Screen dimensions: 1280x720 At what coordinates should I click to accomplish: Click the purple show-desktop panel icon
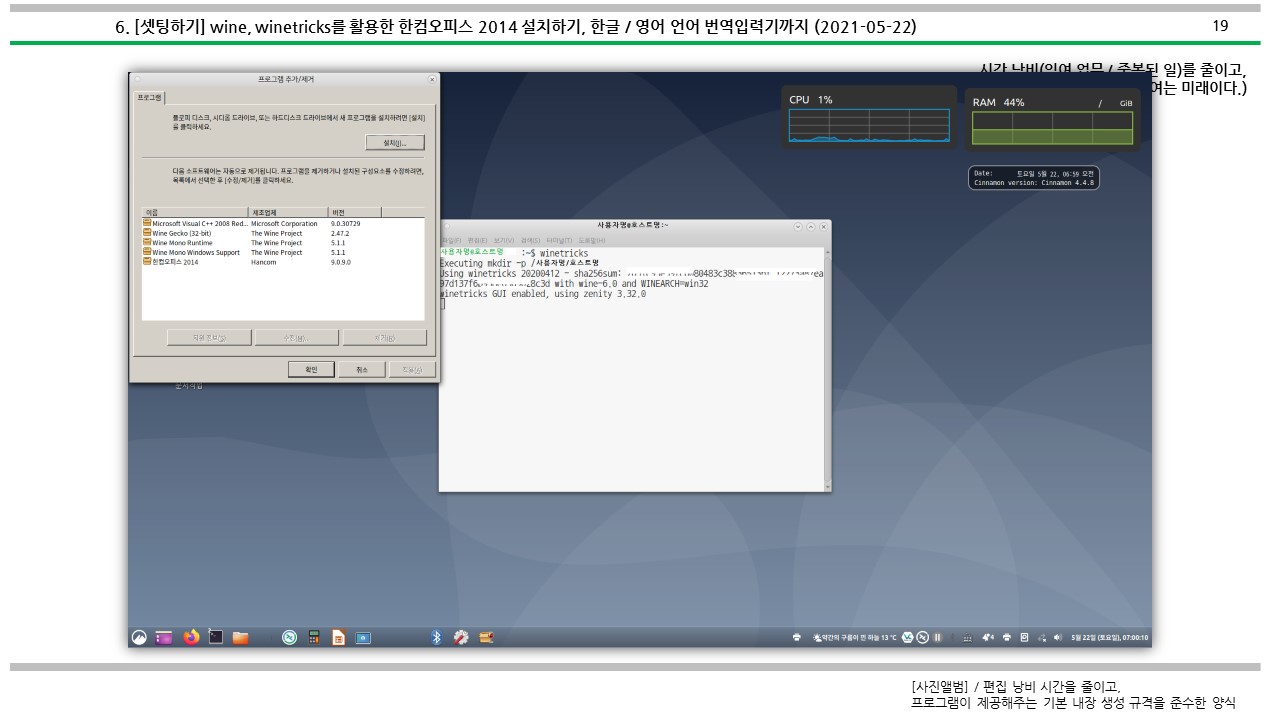pyautogui.click(x=164, y=637)
